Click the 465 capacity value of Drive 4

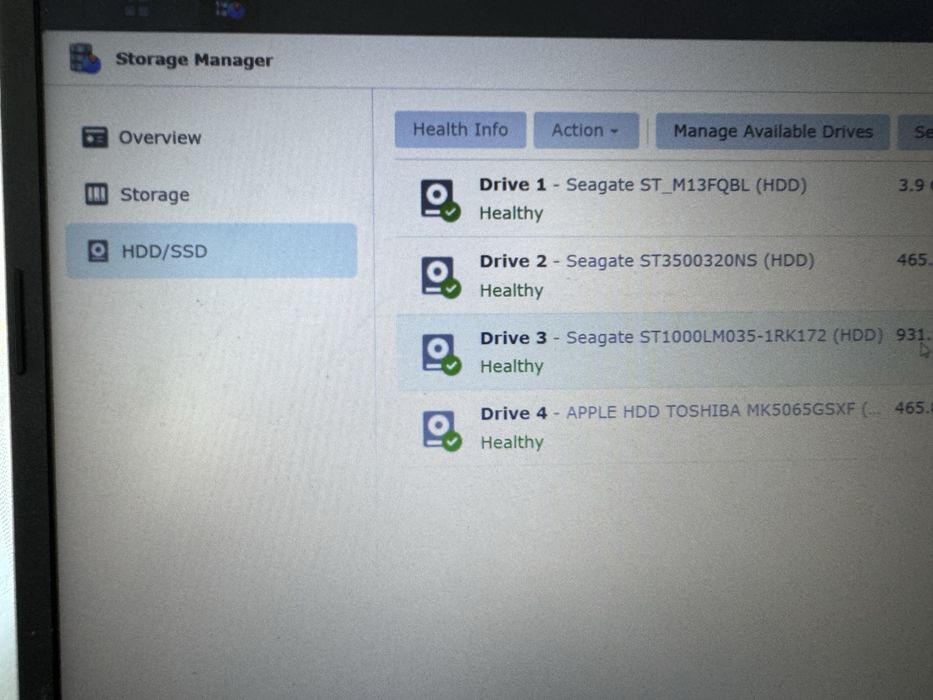click(913, 408)
